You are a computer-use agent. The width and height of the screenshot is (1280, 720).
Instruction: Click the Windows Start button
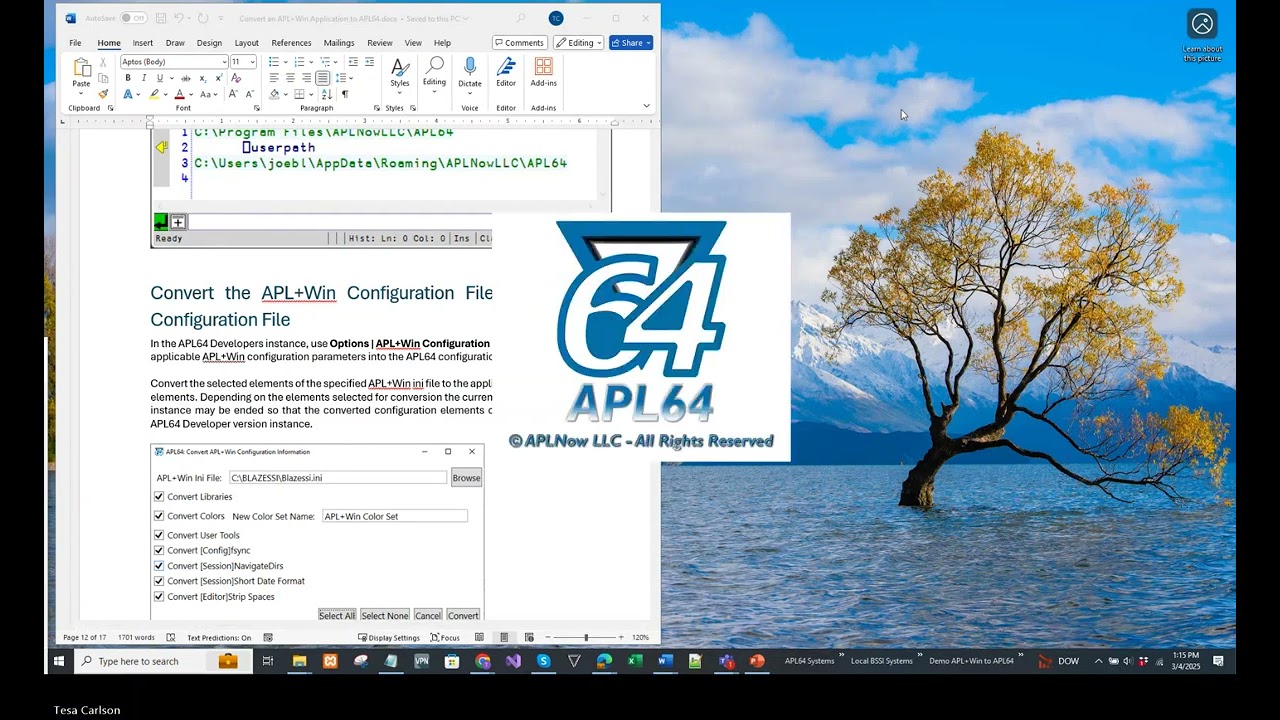pyautogui.click(x=59, y=661)
